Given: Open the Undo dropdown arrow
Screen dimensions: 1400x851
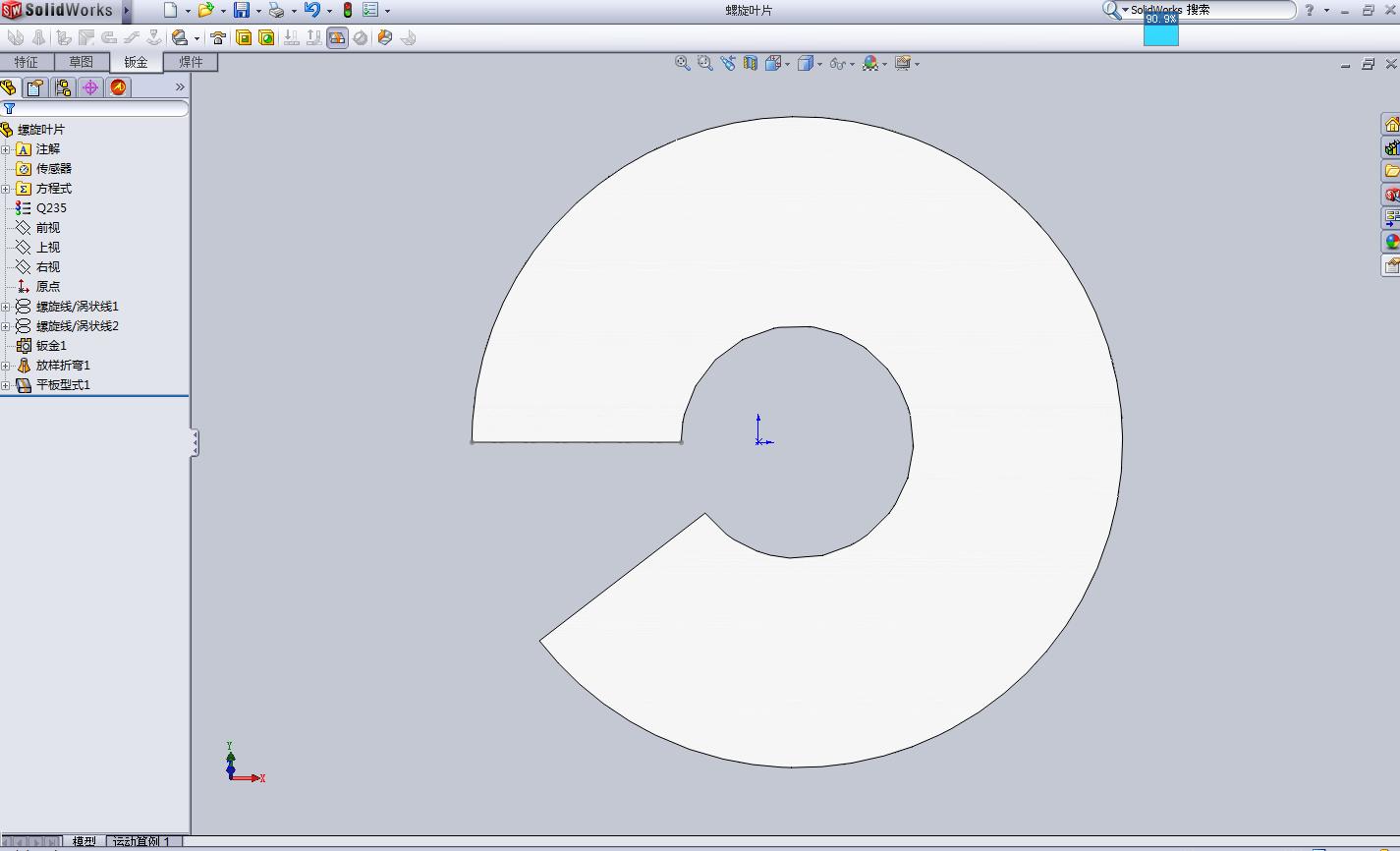Looking at the screenshot, I should coord(329,11).
